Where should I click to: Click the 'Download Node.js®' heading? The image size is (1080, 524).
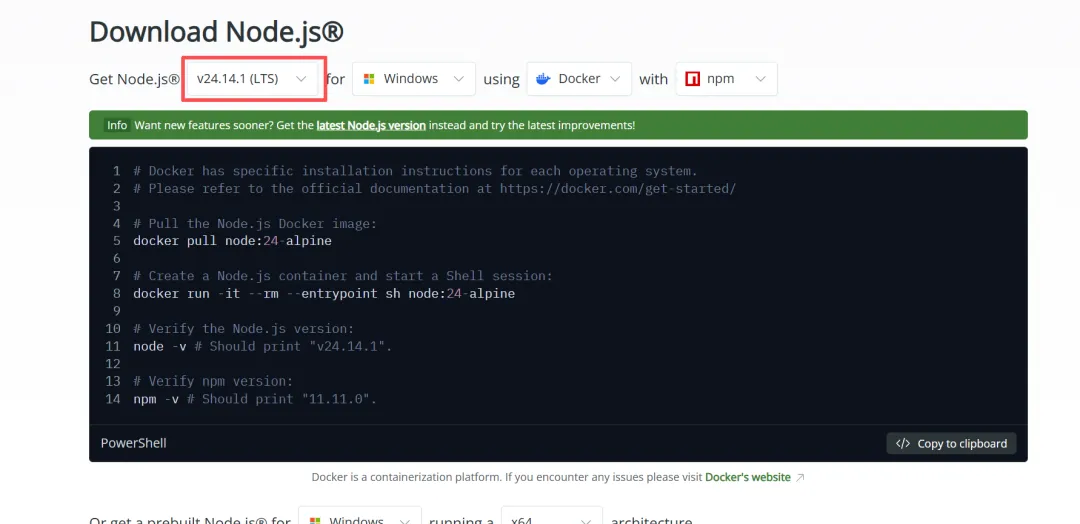click(216, 32)
